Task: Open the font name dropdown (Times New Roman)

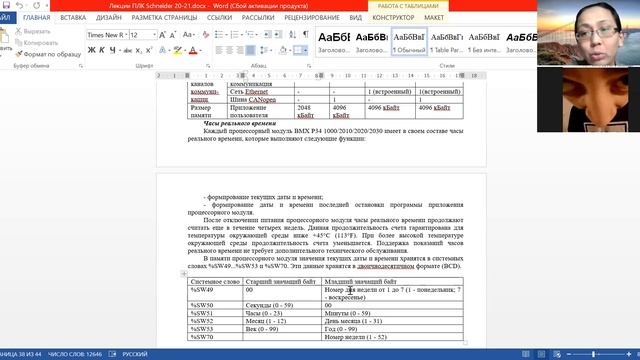Action: pos(126,35)
